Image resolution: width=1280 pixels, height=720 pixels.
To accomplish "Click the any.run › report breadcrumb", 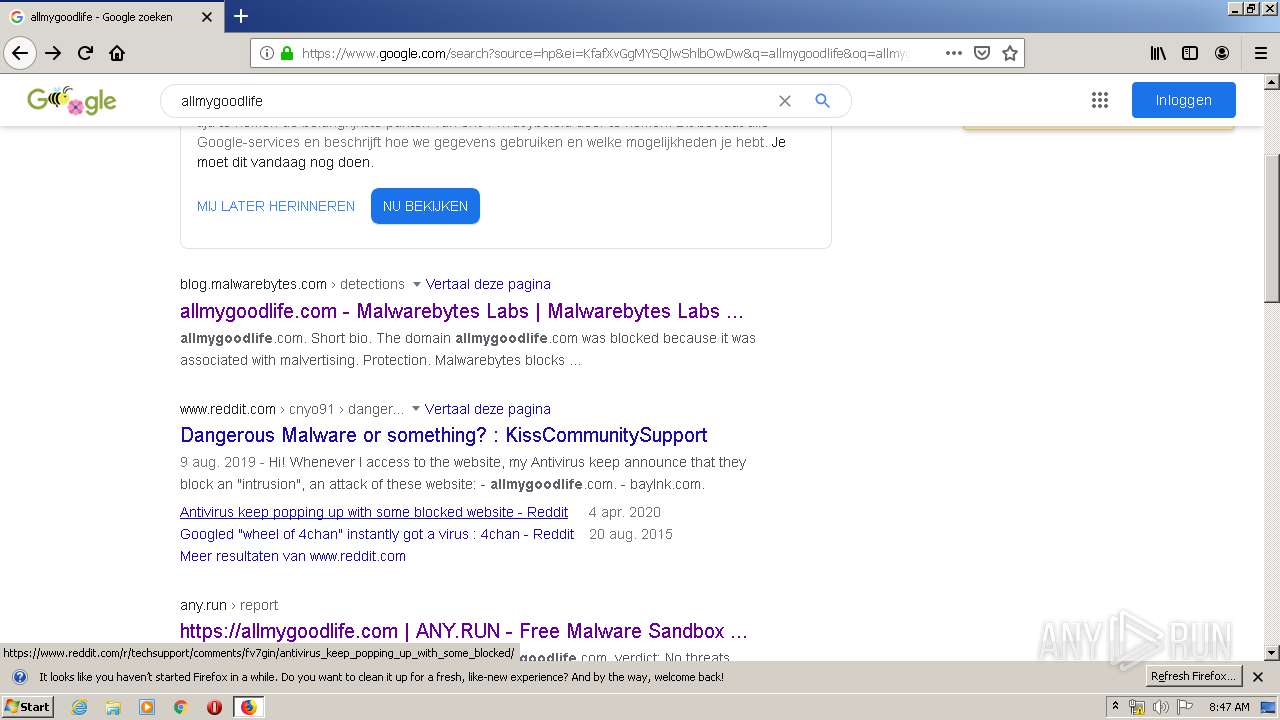I will pyautogui.click(x=229, y=605).
